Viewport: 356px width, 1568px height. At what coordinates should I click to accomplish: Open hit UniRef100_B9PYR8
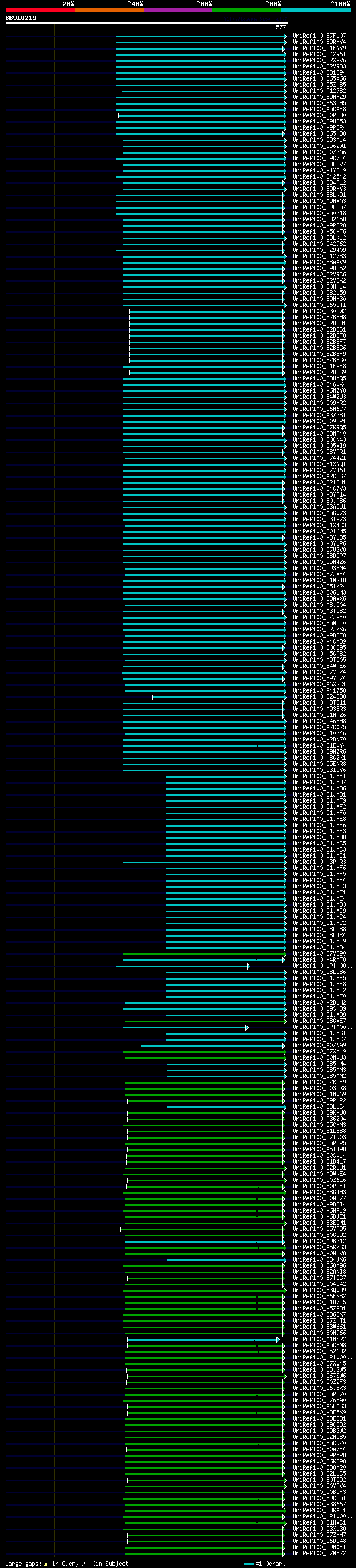pos(319,1456)
